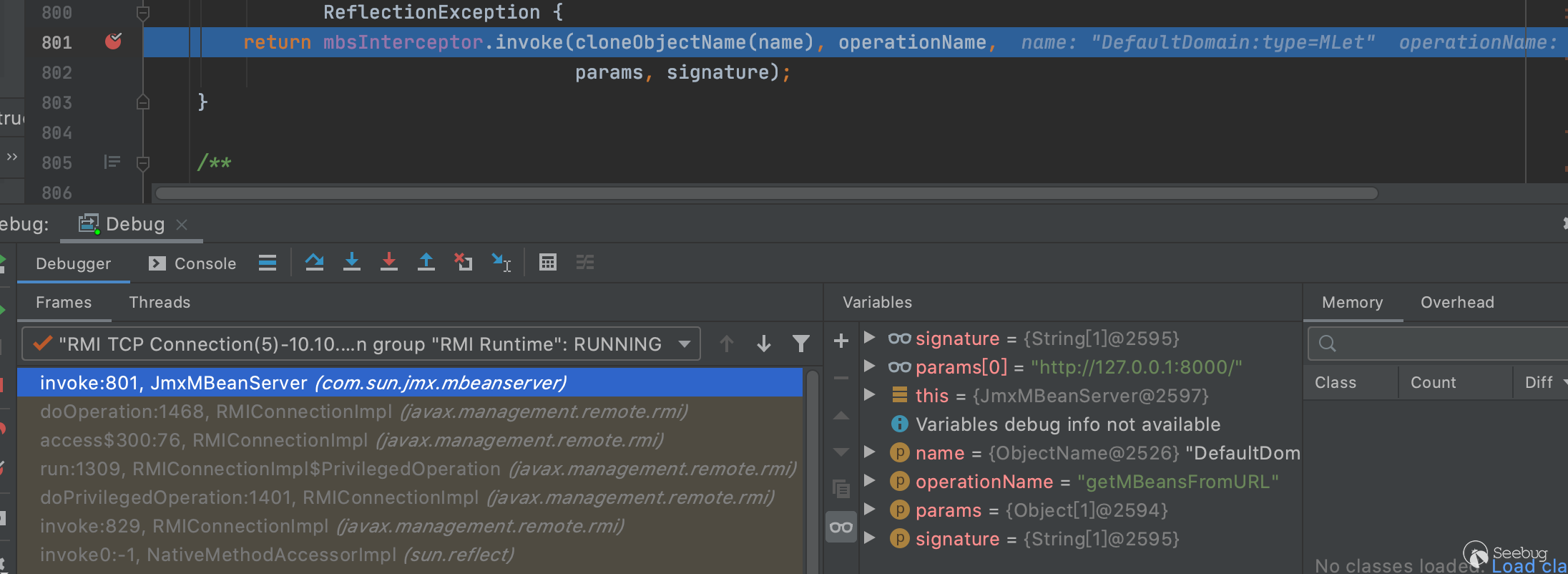Click the Run to Cursor icon

[501, 263]
